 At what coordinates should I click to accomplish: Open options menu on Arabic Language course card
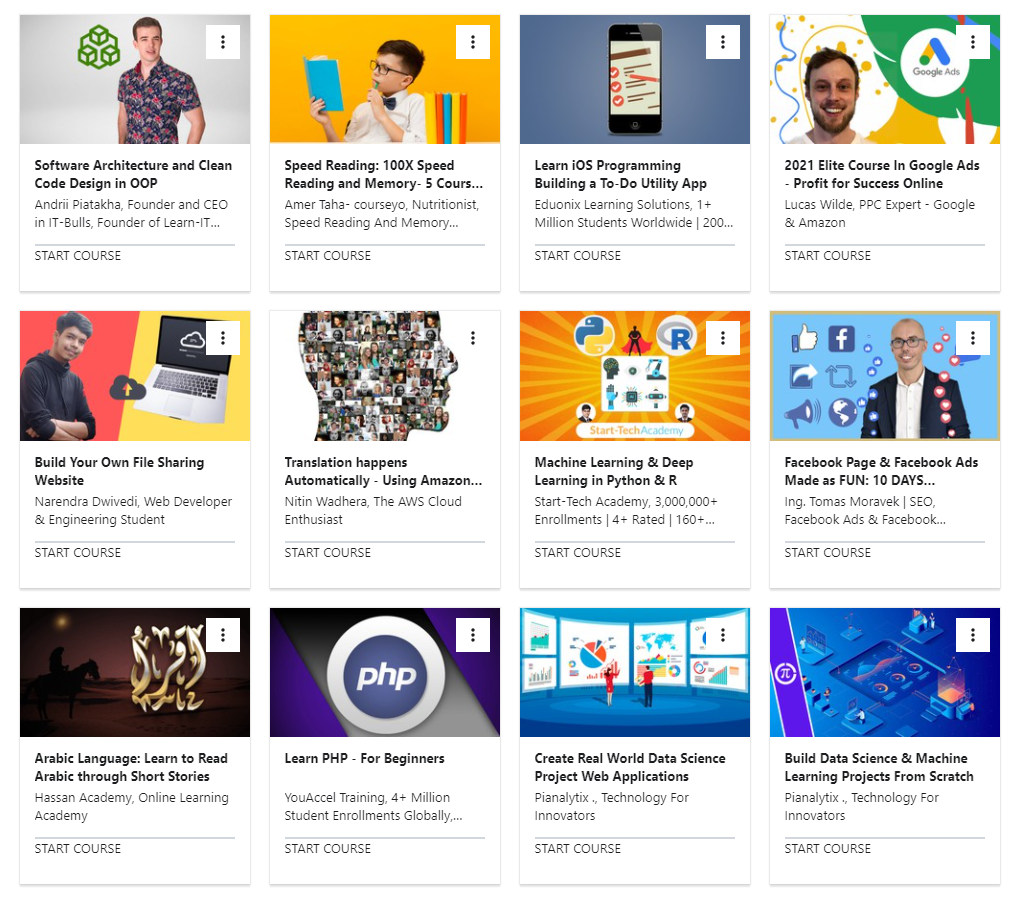223,635
